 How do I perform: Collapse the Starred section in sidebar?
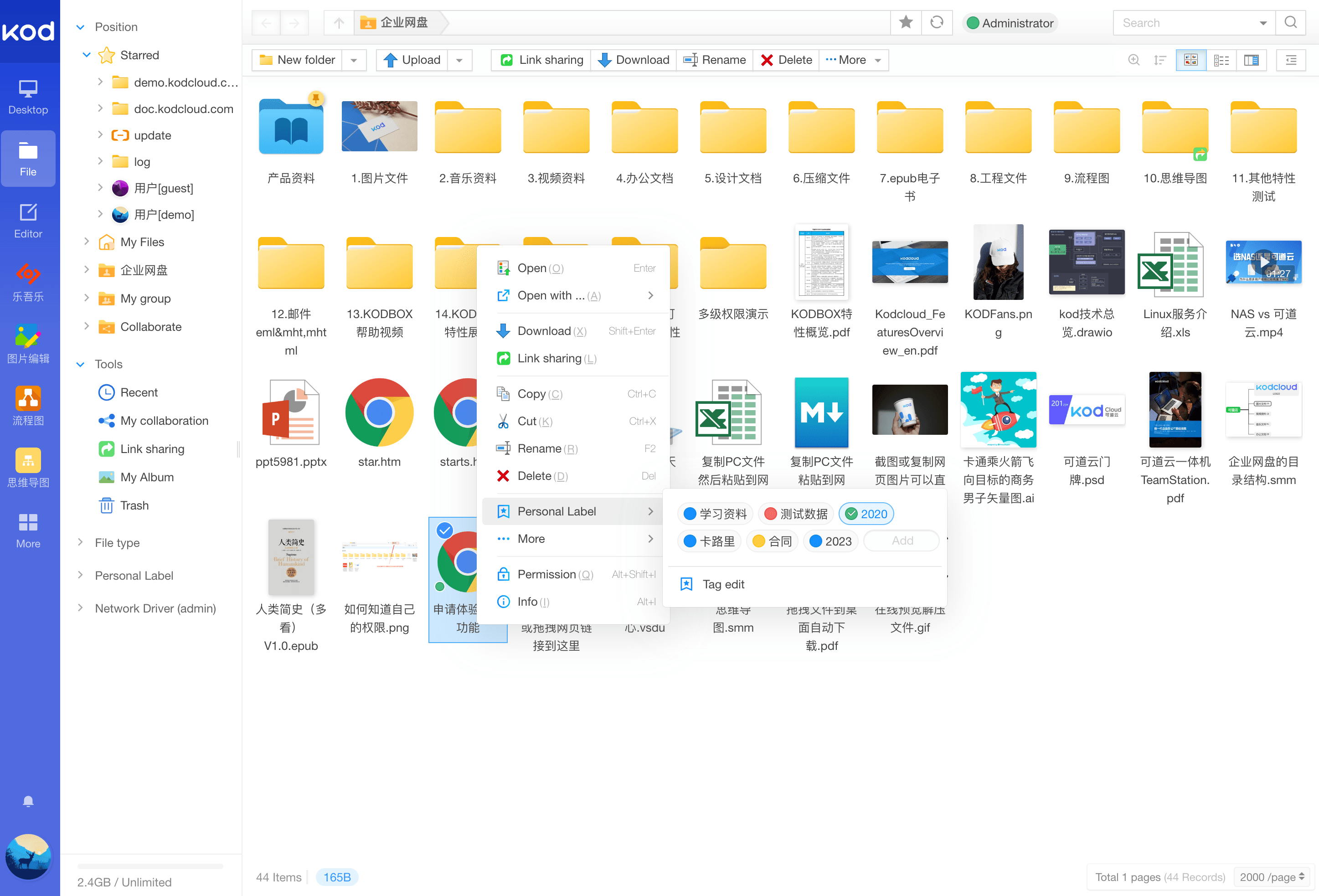point(86,55)
